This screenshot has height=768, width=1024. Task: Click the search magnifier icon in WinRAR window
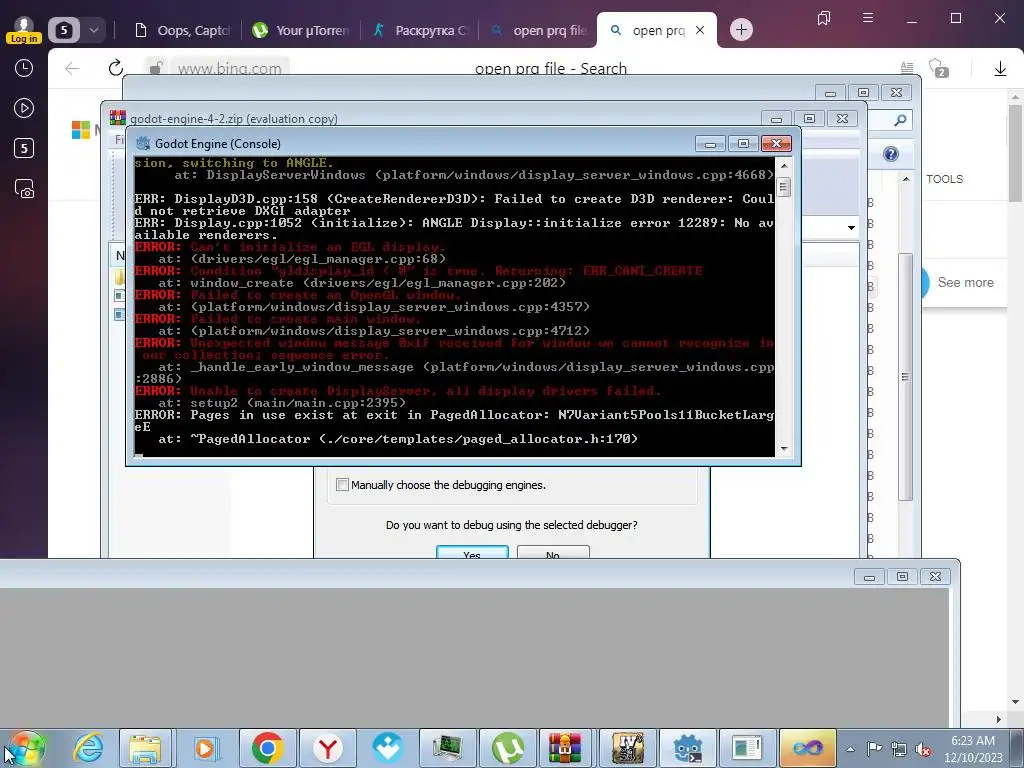point(901,120)
